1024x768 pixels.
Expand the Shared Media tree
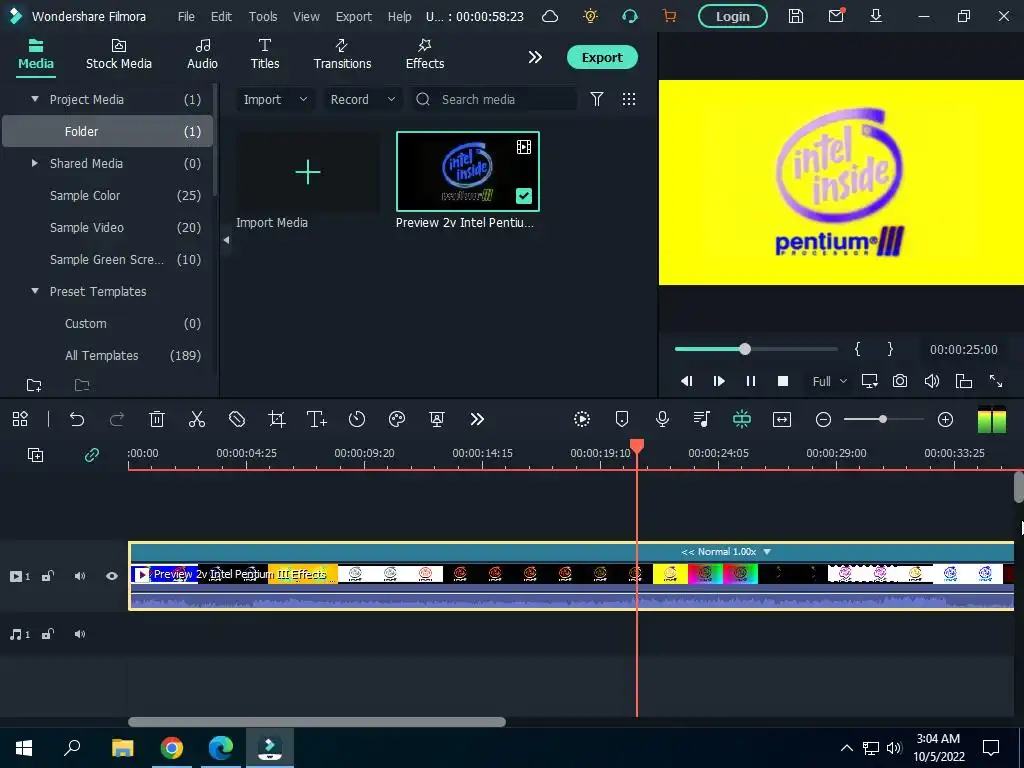click(x=35, y=163)
